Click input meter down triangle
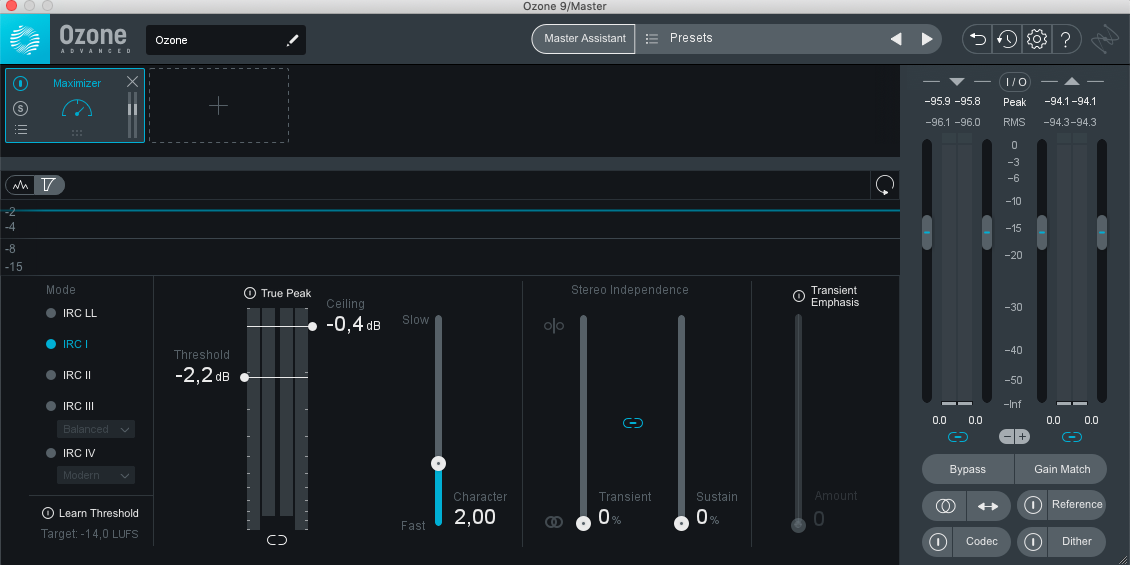 pyautogui.click(x=957, y=81)
